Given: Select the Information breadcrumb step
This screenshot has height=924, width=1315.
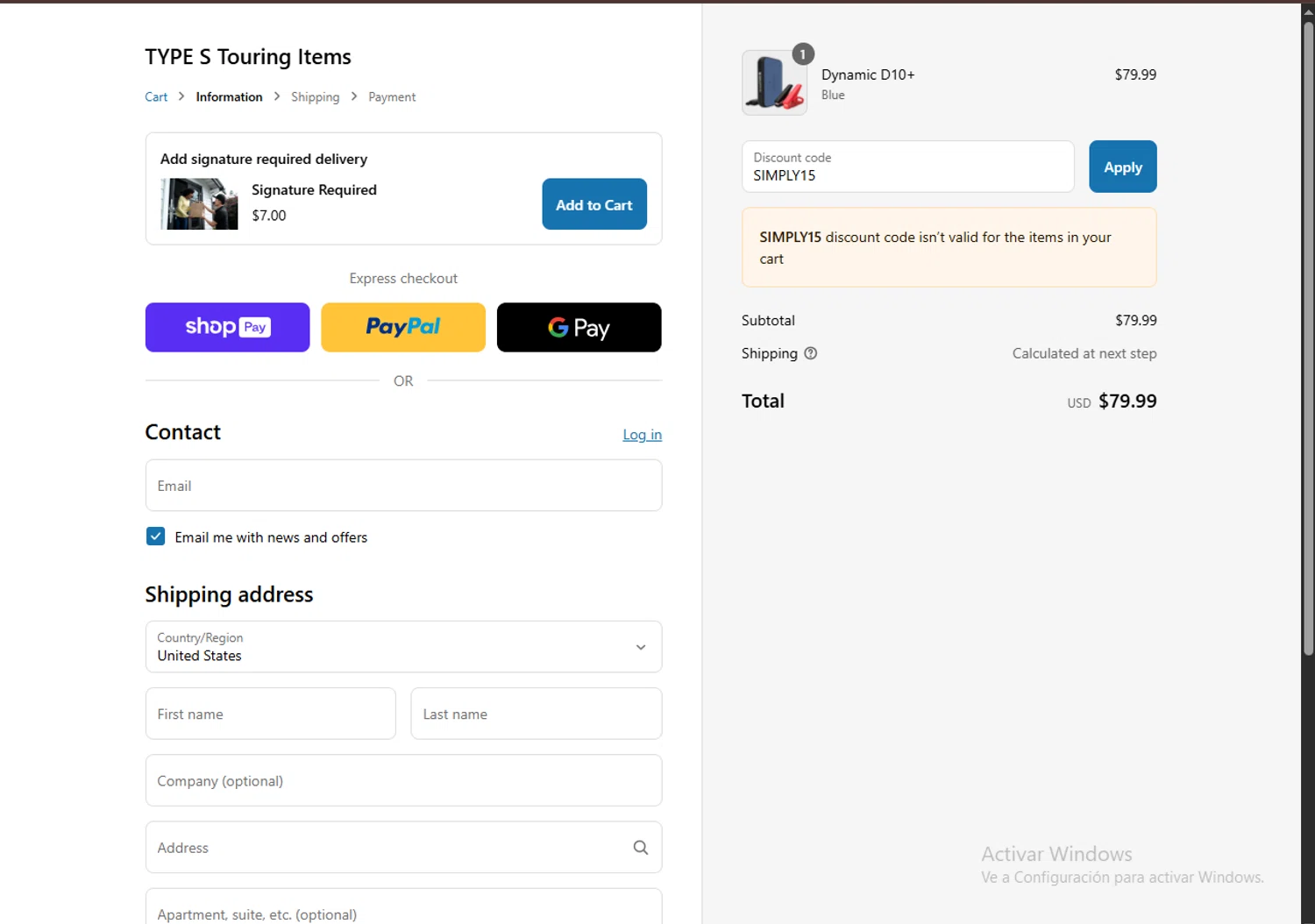Looking at the screenshot, I should 229,97.
